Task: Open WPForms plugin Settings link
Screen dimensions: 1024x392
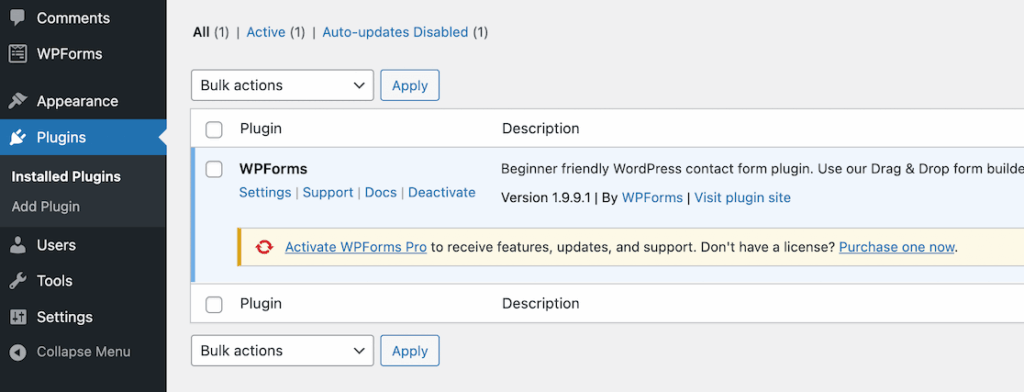Action: pos(265,193)
